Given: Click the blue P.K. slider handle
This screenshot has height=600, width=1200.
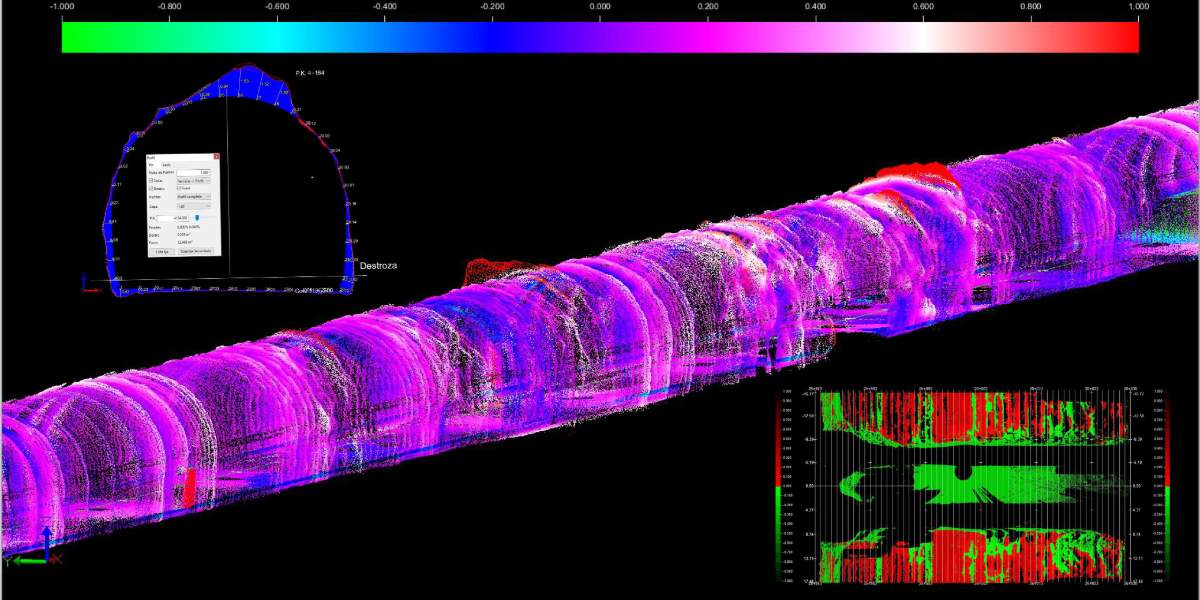Looking at the screenshot, I should click(197, 218).
